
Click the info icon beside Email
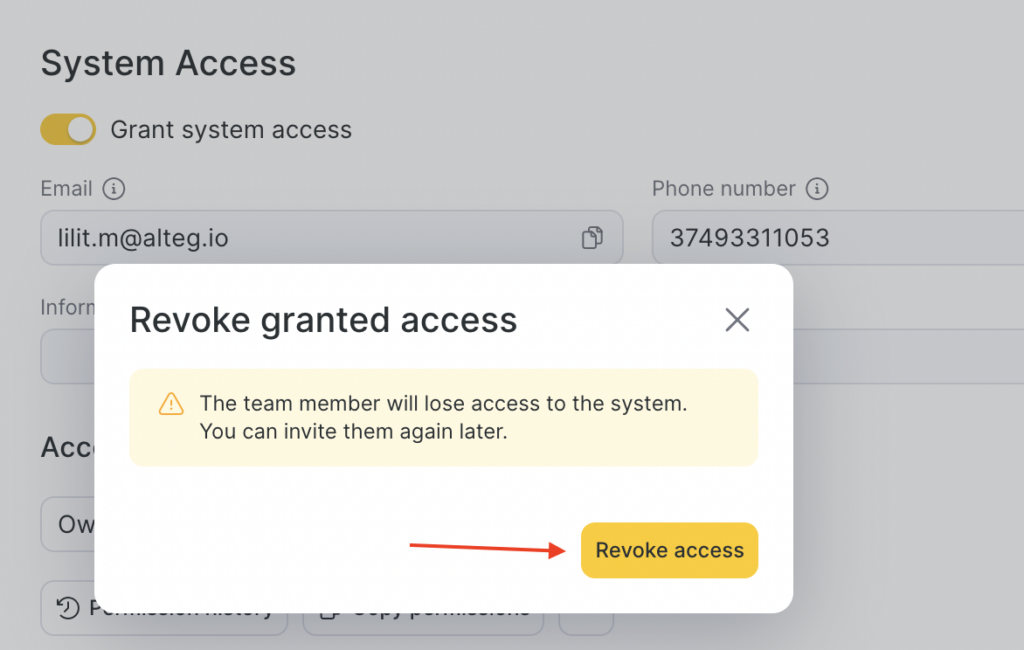click(x=114, y=189)
